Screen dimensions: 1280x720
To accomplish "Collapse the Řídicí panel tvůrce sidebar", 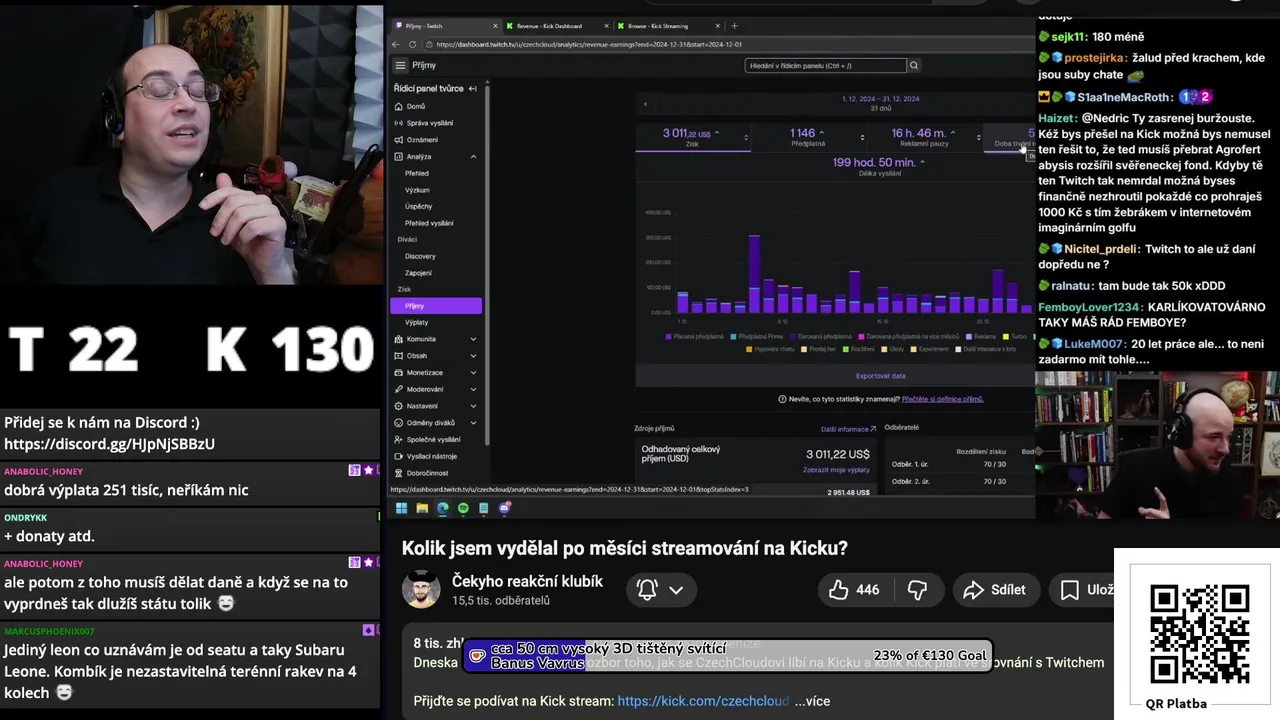I will (473, 88).
